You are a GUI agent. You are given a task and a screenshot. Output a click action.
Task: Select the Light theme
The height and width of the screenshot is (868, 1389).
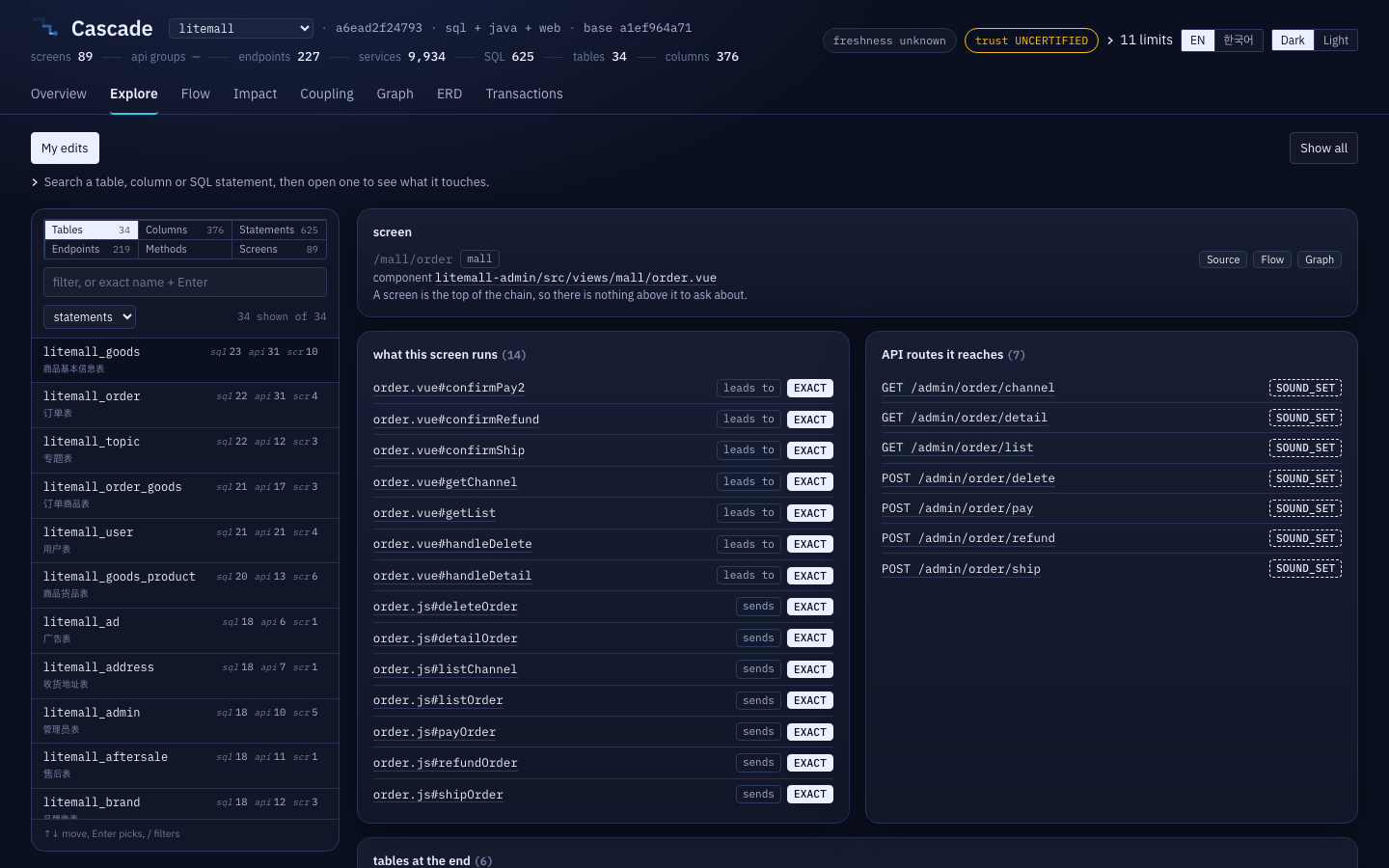coord(1336,41)
